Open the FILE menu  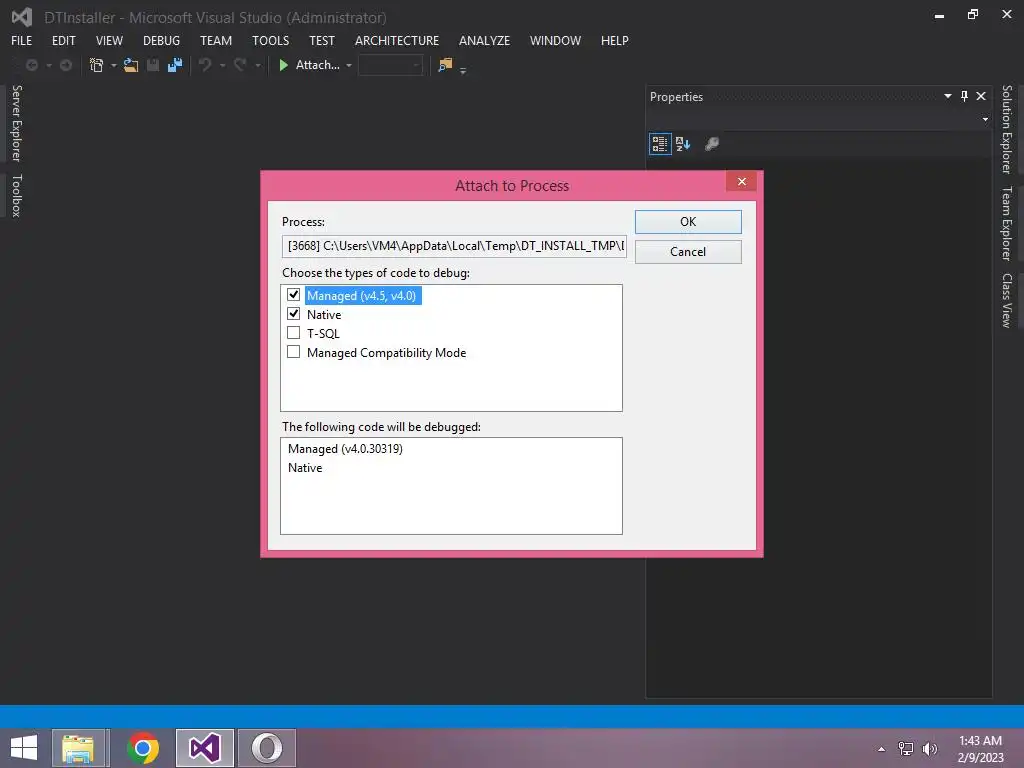pyautogui.click(x=22, y=40)
